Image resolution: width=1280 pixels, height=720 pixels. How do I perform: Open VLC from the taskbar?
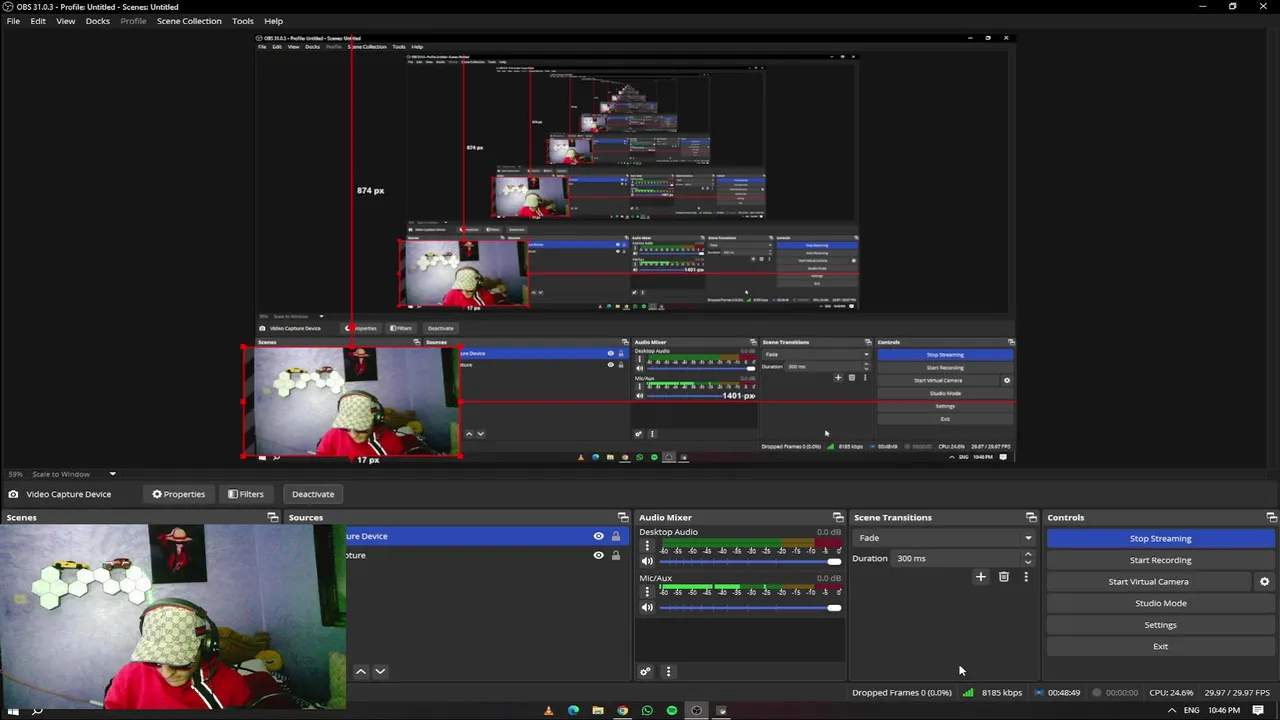click(548, 711)
